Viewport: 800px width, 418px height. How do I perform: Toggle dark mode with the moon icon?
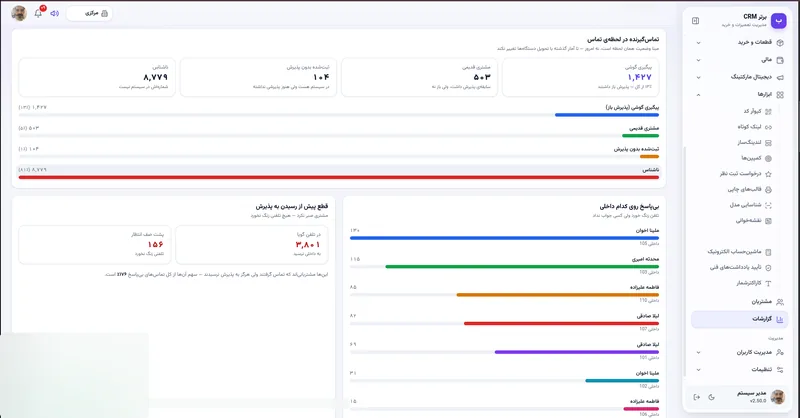click(x=712, y=397)
